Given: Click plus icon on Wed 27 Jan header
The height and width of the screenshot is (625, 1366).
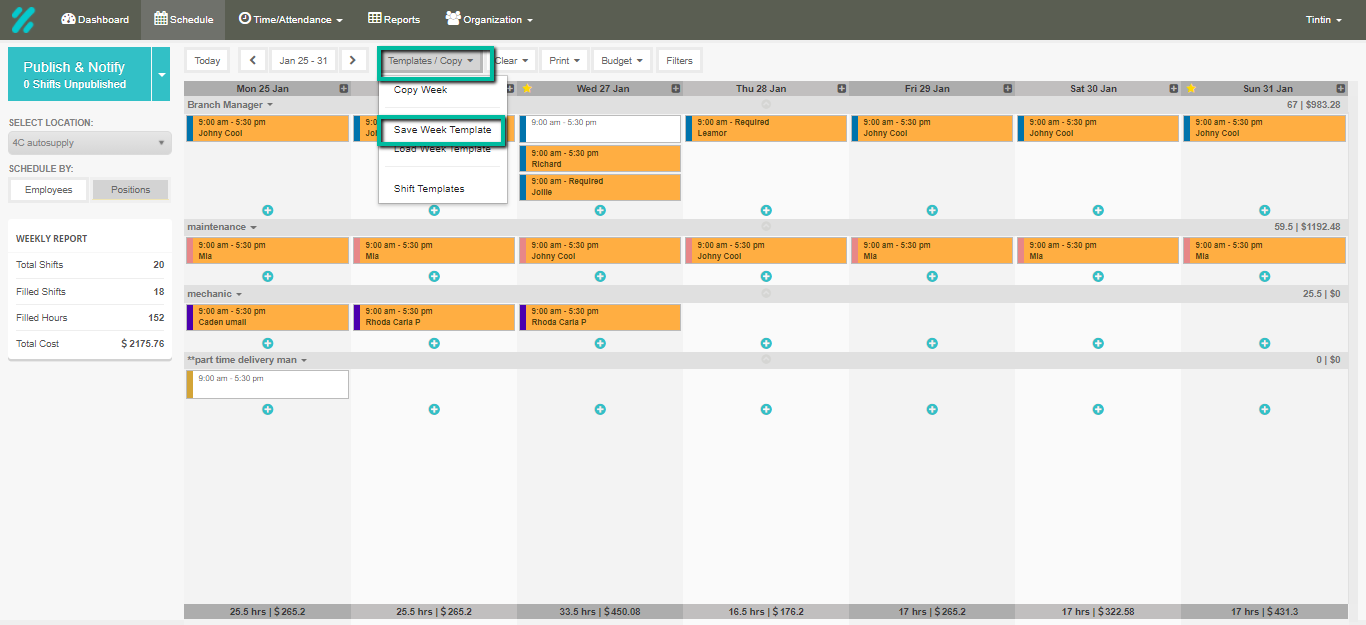Looking at the screenshot, I should (675, 88).
